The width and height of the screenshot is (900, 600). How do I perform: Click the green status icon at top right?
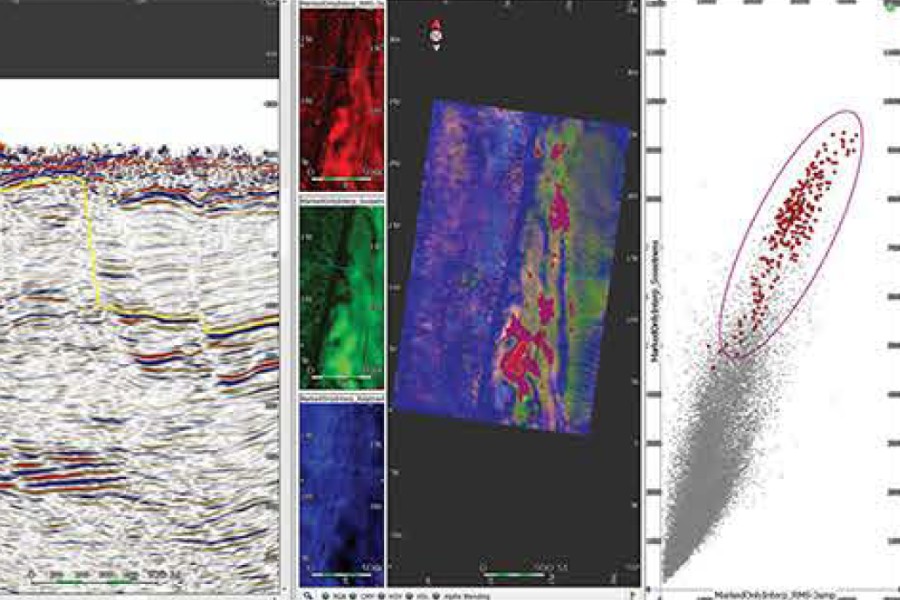(x=890, y=7)
